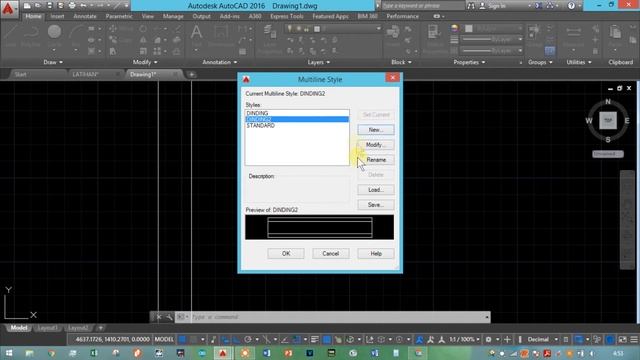Click the AutoCAD icon in Windows taskbar
Viewport: 640px width, 360px height.
click(222, 353)
